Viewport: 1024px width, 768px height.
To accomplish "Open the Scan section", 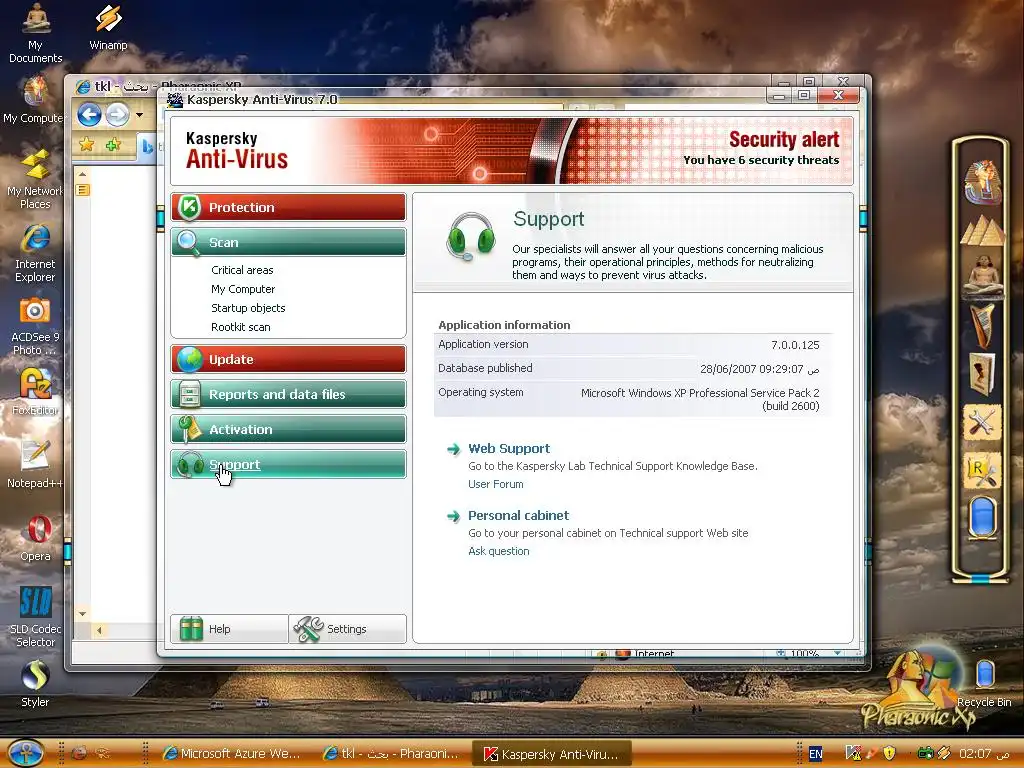I will (288, 242).
